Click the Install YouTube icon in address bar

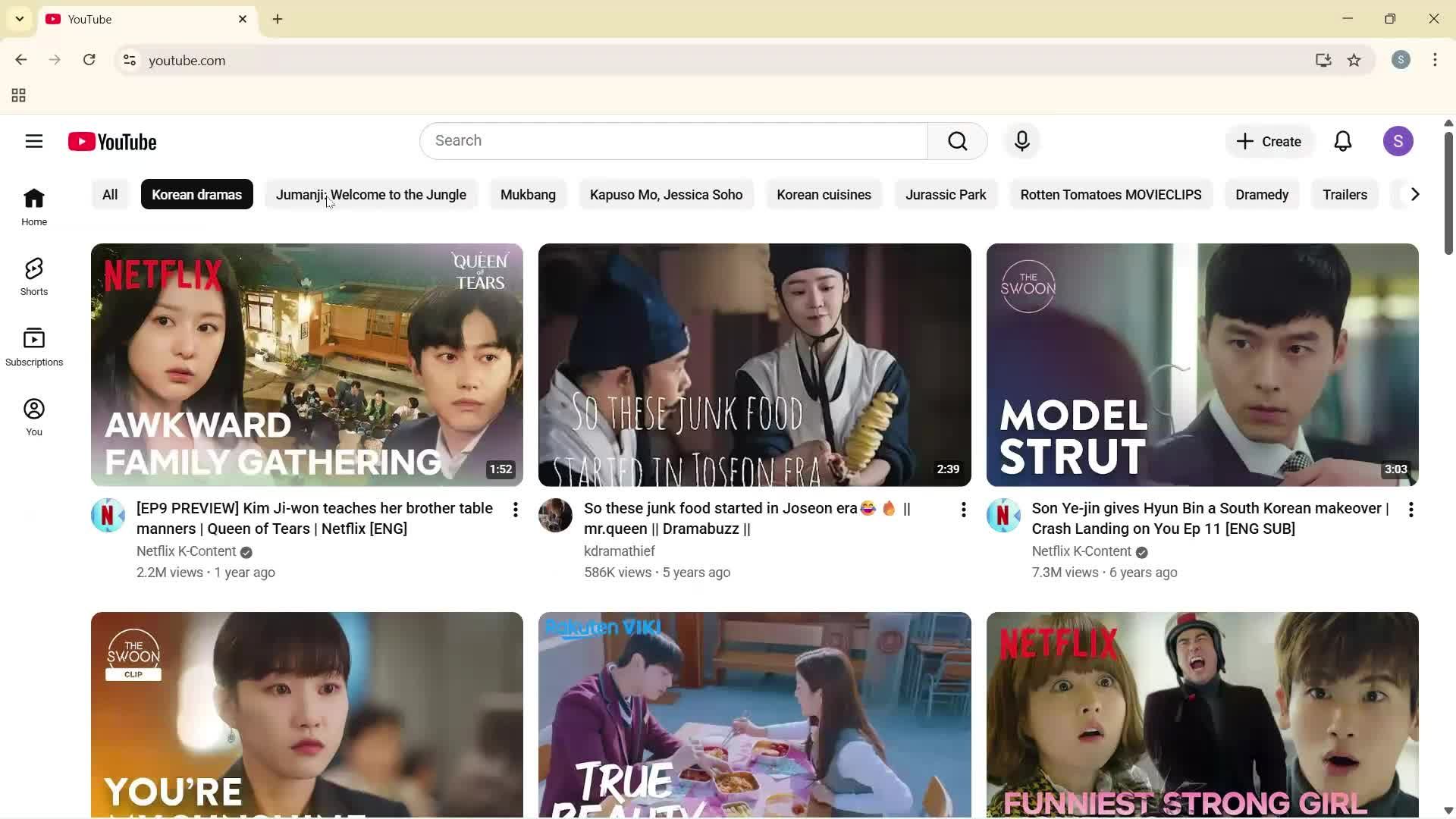click(1323, 60)
